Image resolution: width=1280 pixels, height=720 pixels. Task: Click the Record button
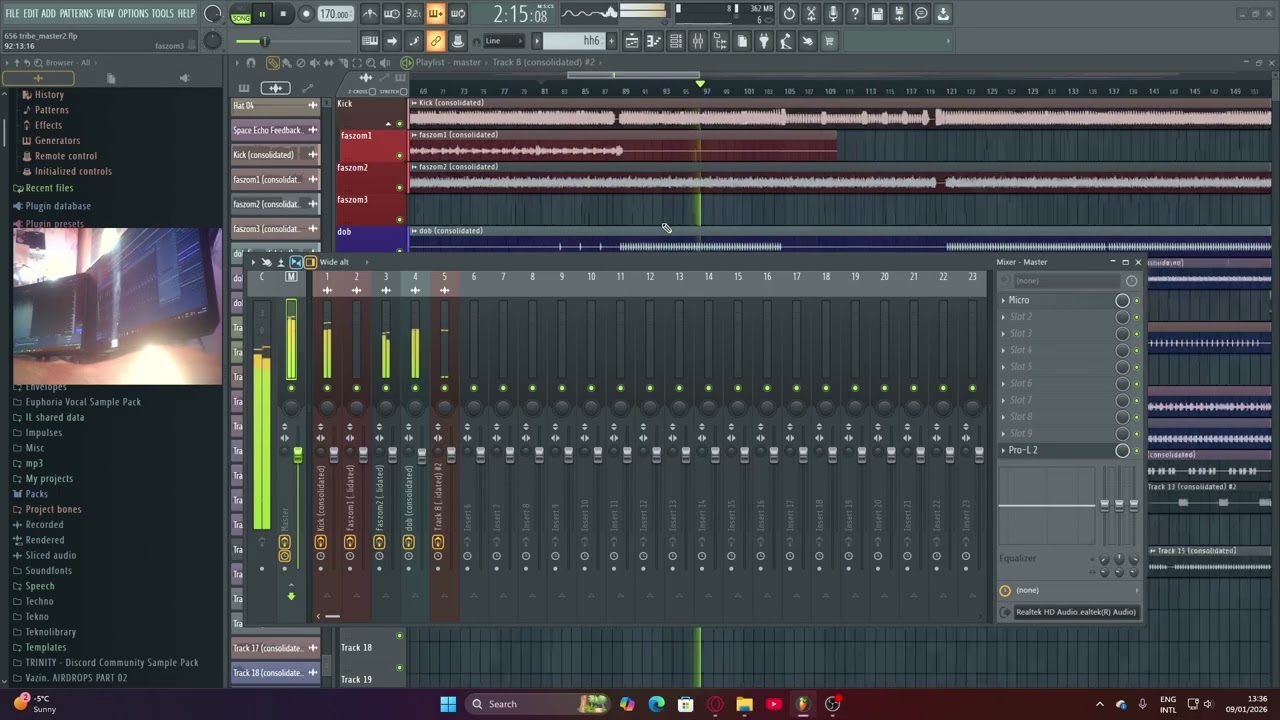pos(306,14)
